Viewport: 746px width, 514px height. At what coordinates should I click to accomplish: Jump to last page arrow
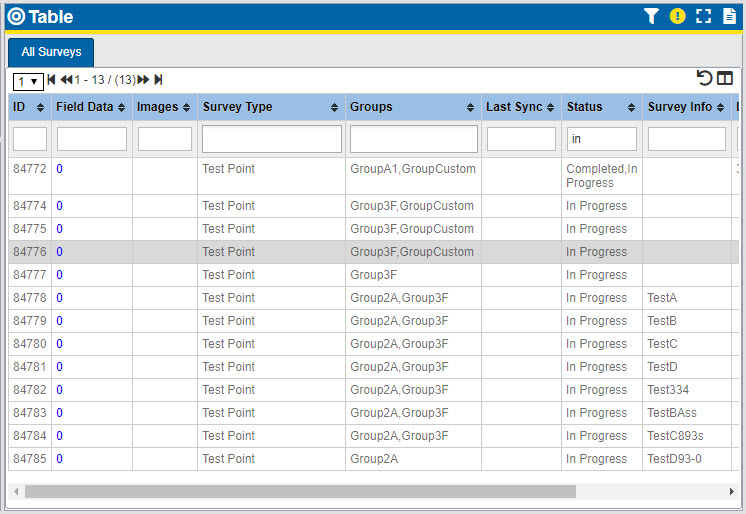click(x=158, y=79)
